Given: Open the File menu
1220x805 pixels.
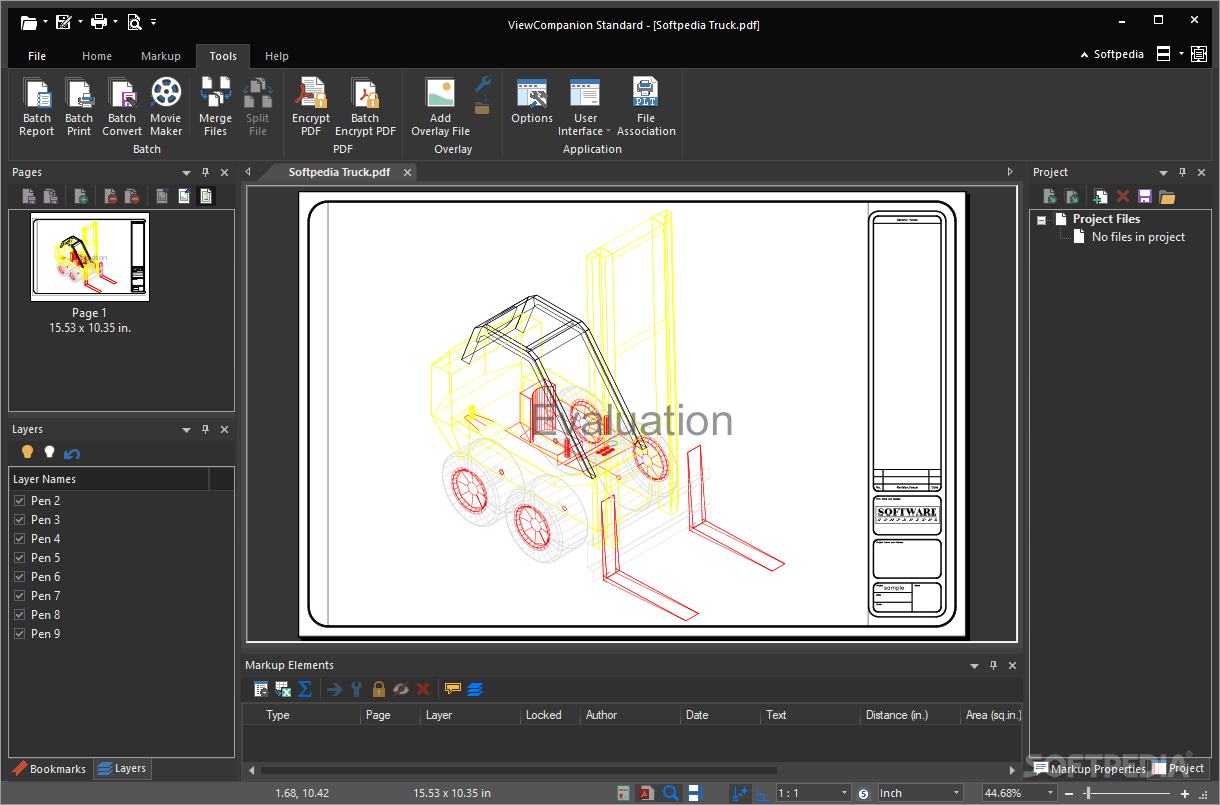Looking at the screenshot, I should pos(37,56).
